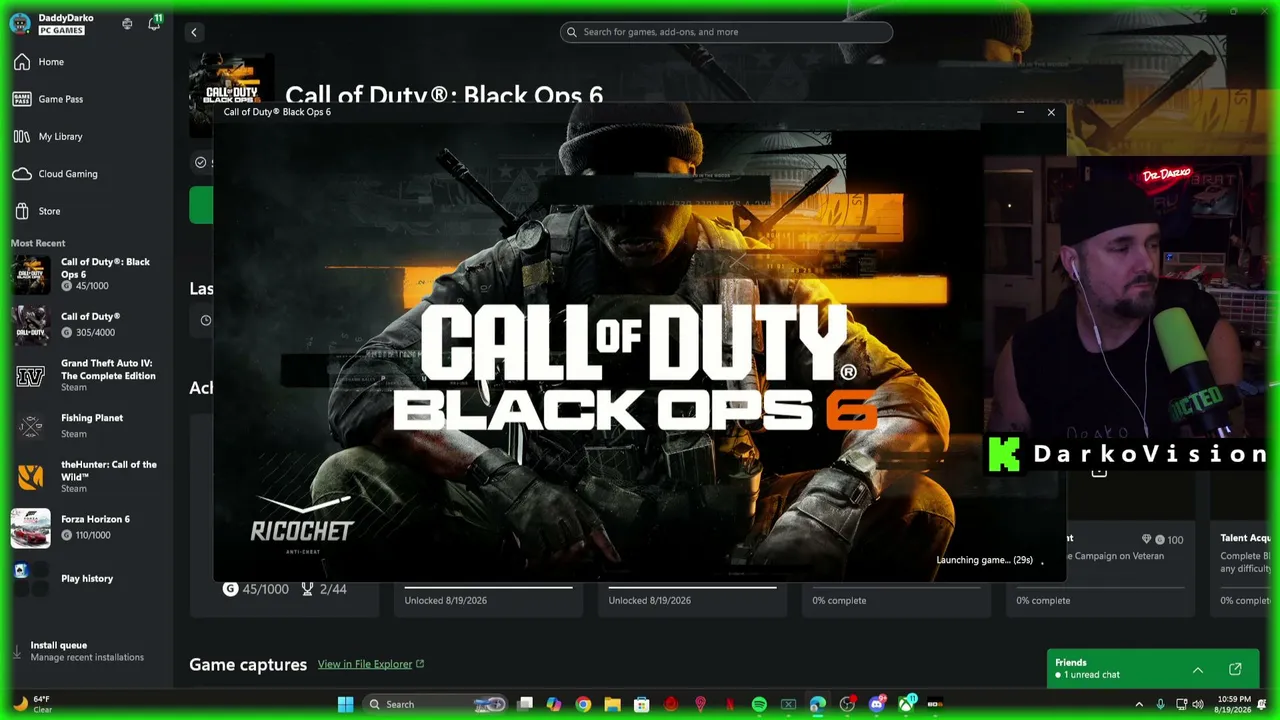The image size is (1280, 720).
Task: Open Spotify from the taskbar
Action: pyautogui.click(x=759, y=704)
